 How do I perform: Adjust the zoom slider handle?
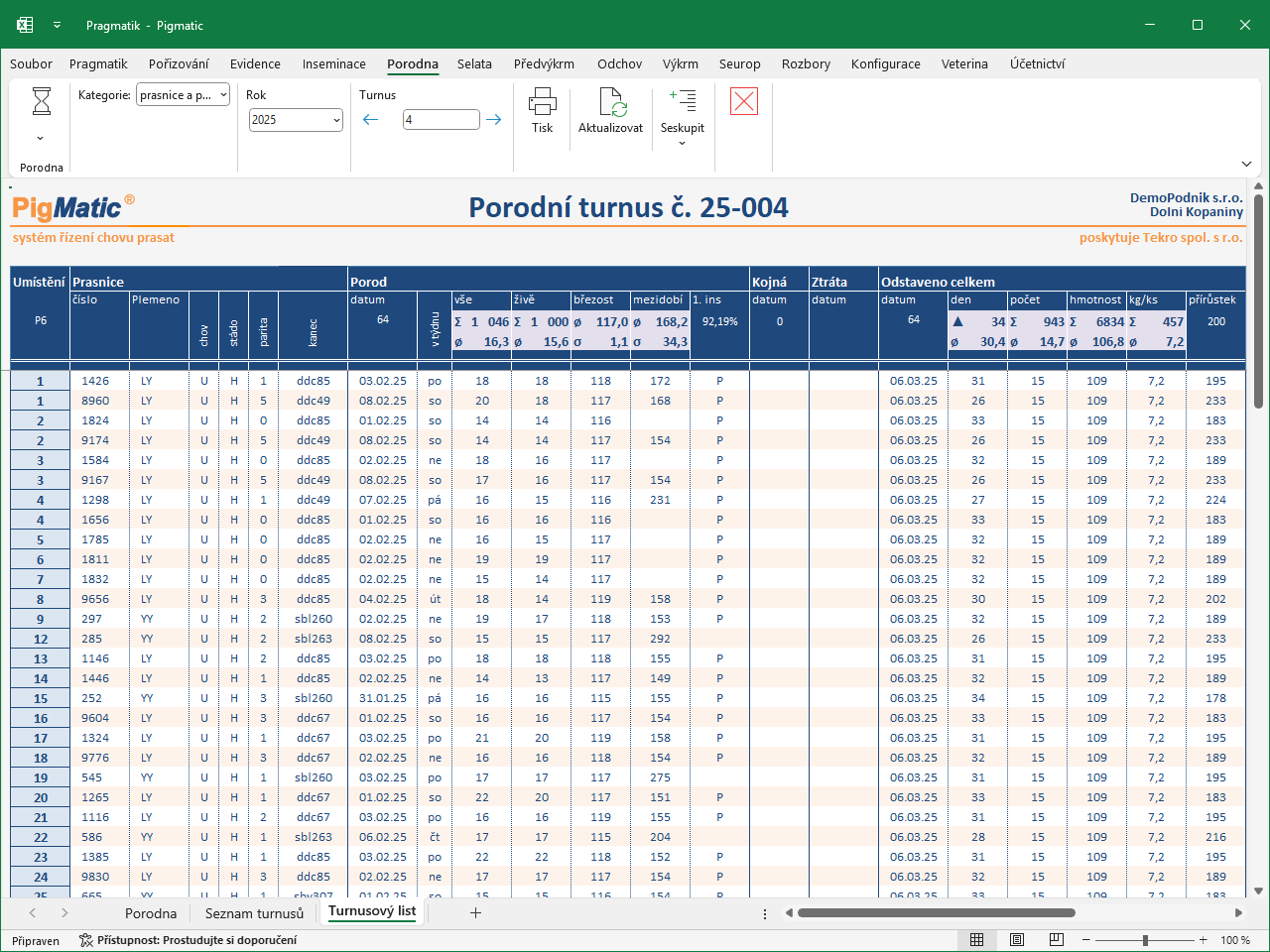1145,940
